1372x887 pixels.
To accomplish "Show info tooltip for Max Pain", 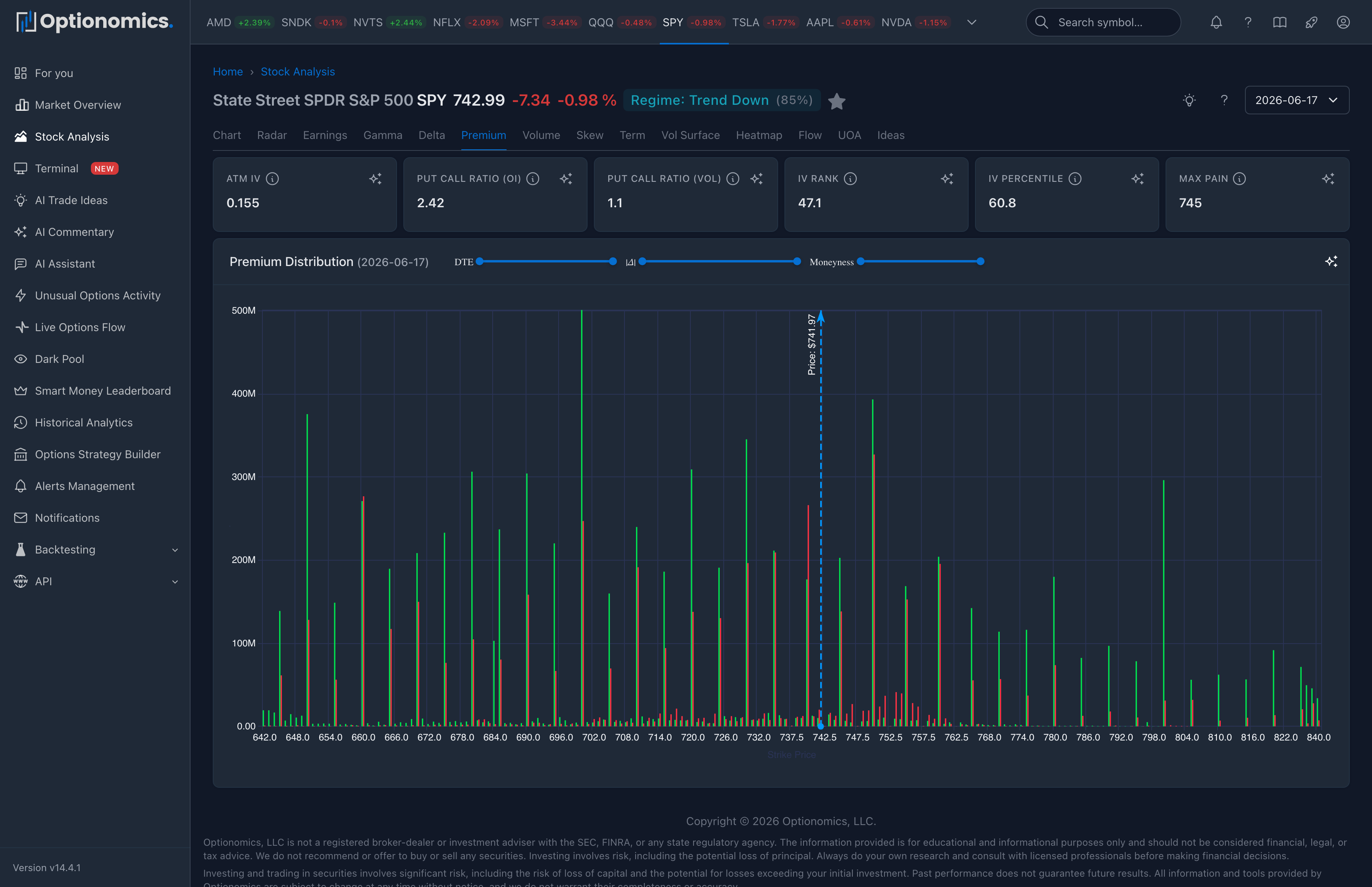I will click(x=1239, y=179).
